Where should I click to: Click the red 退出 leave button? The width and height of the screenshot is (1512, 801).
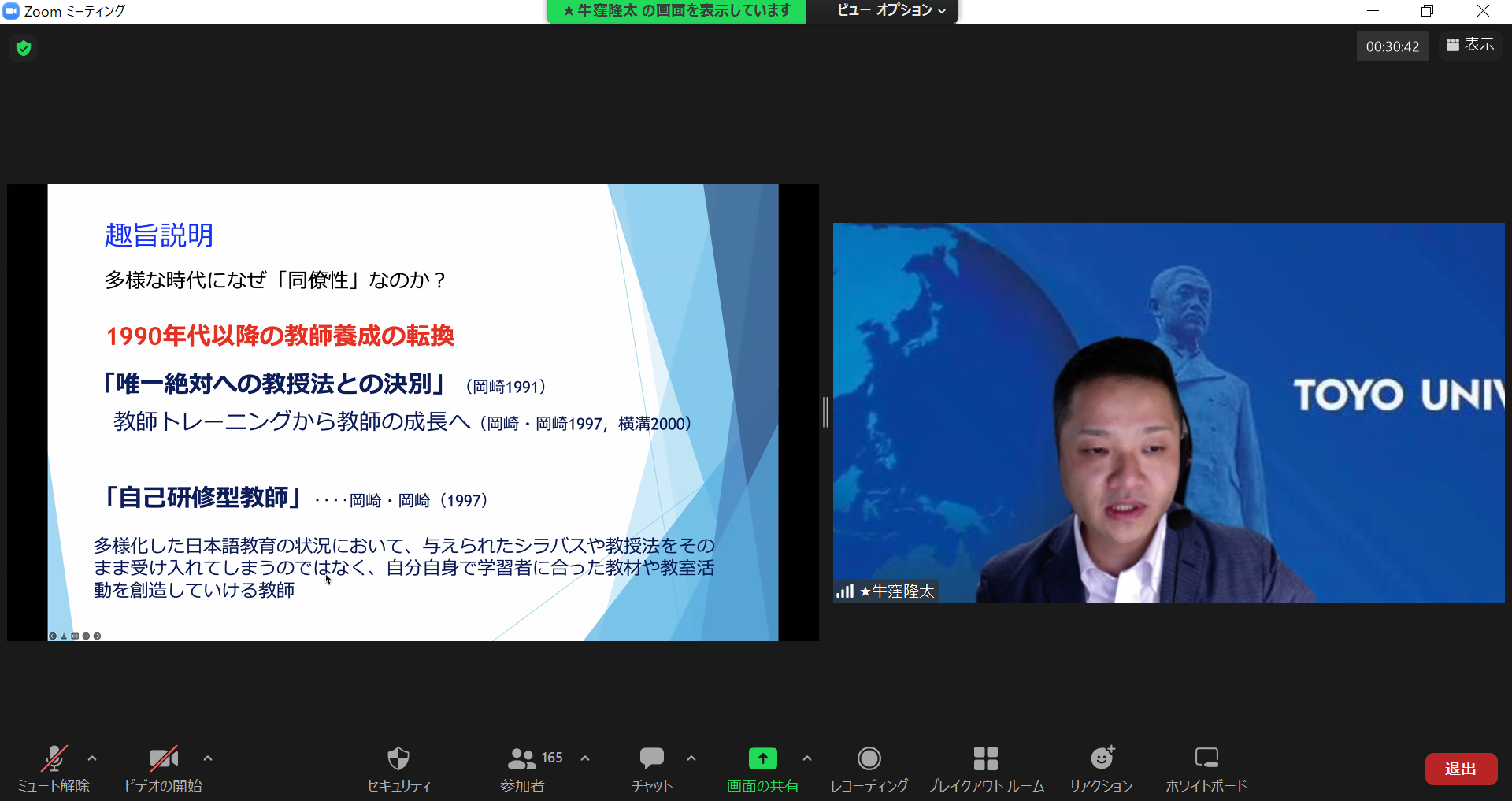(x=1461, y=769)
